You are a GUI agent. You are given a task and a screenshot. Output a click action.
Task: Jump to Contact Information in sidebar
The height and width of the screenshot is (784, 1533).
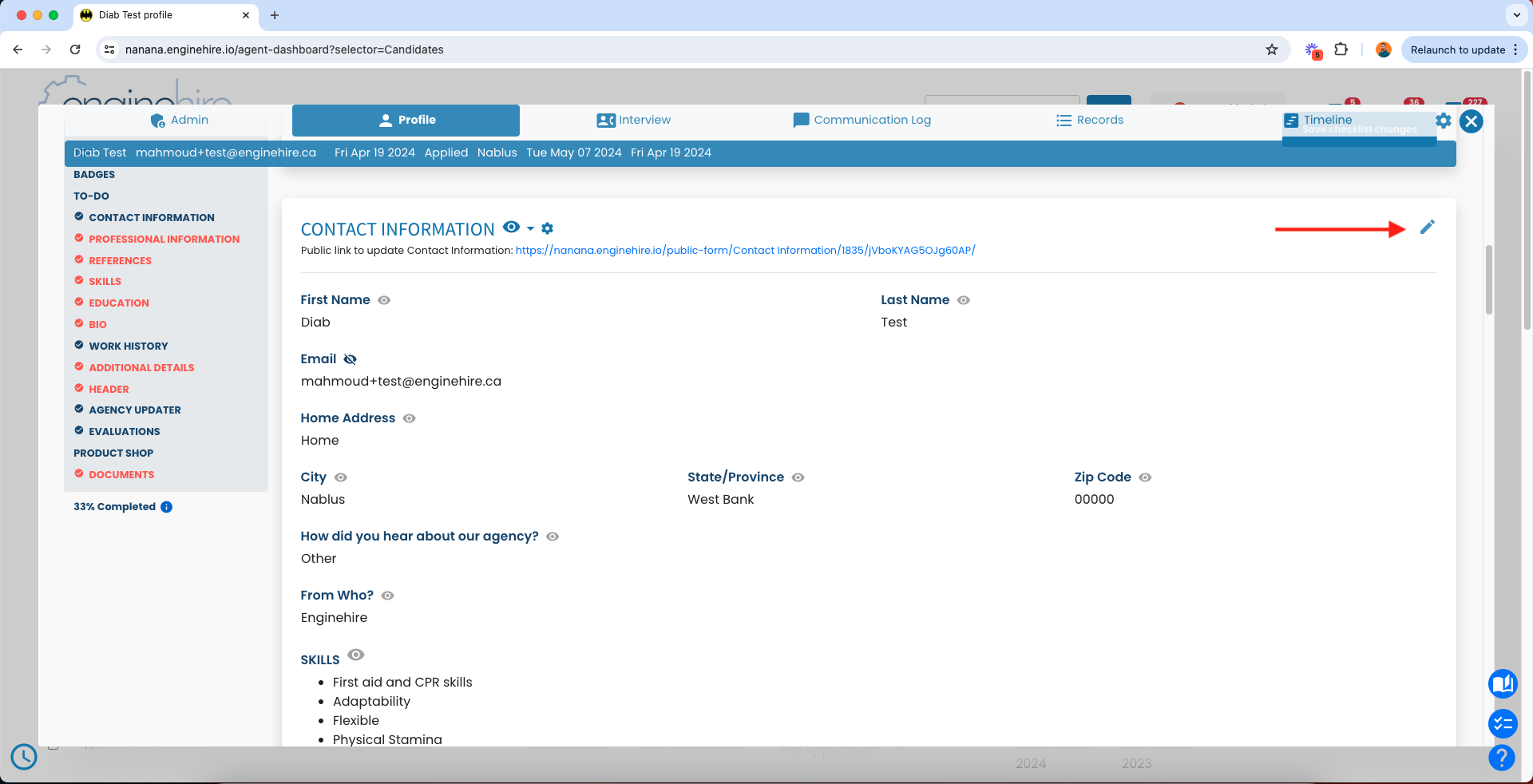point(152,217)
